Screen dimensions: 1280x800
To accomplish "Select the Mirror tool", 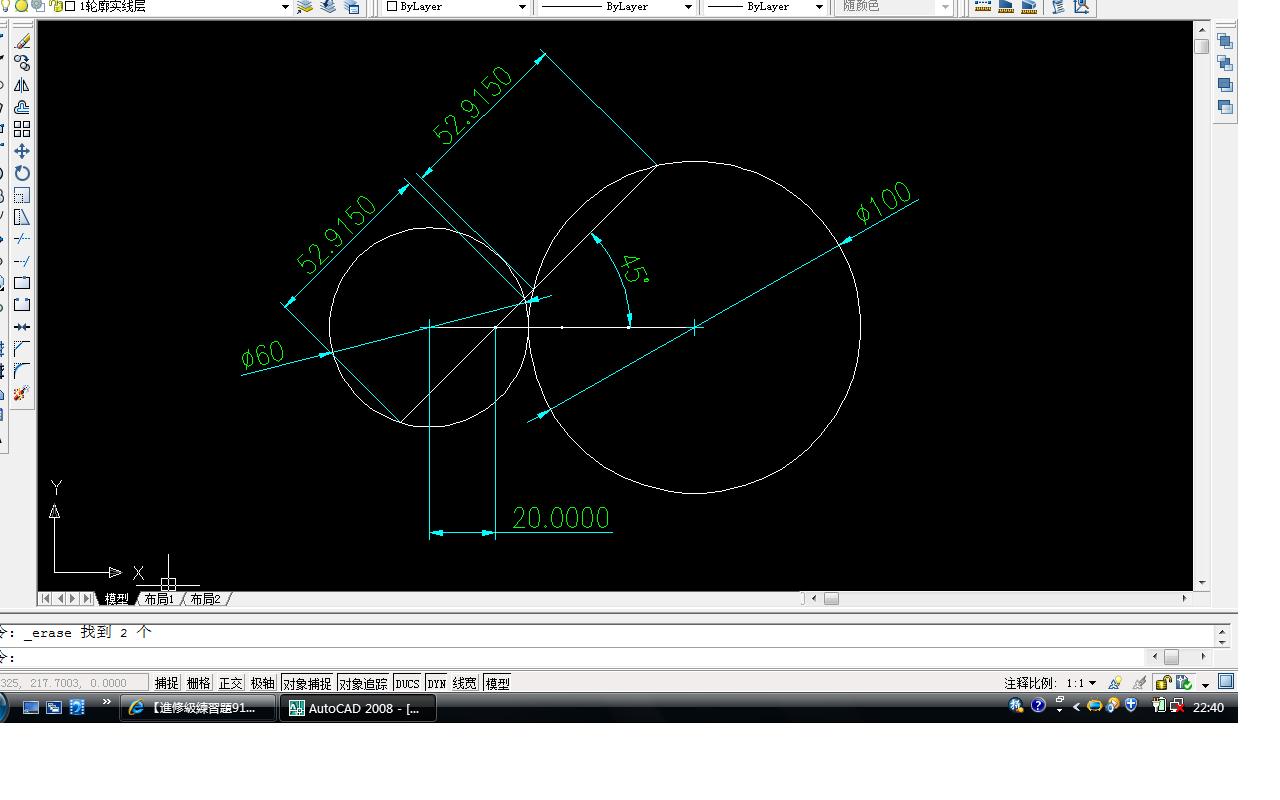I will pos(22,85).
